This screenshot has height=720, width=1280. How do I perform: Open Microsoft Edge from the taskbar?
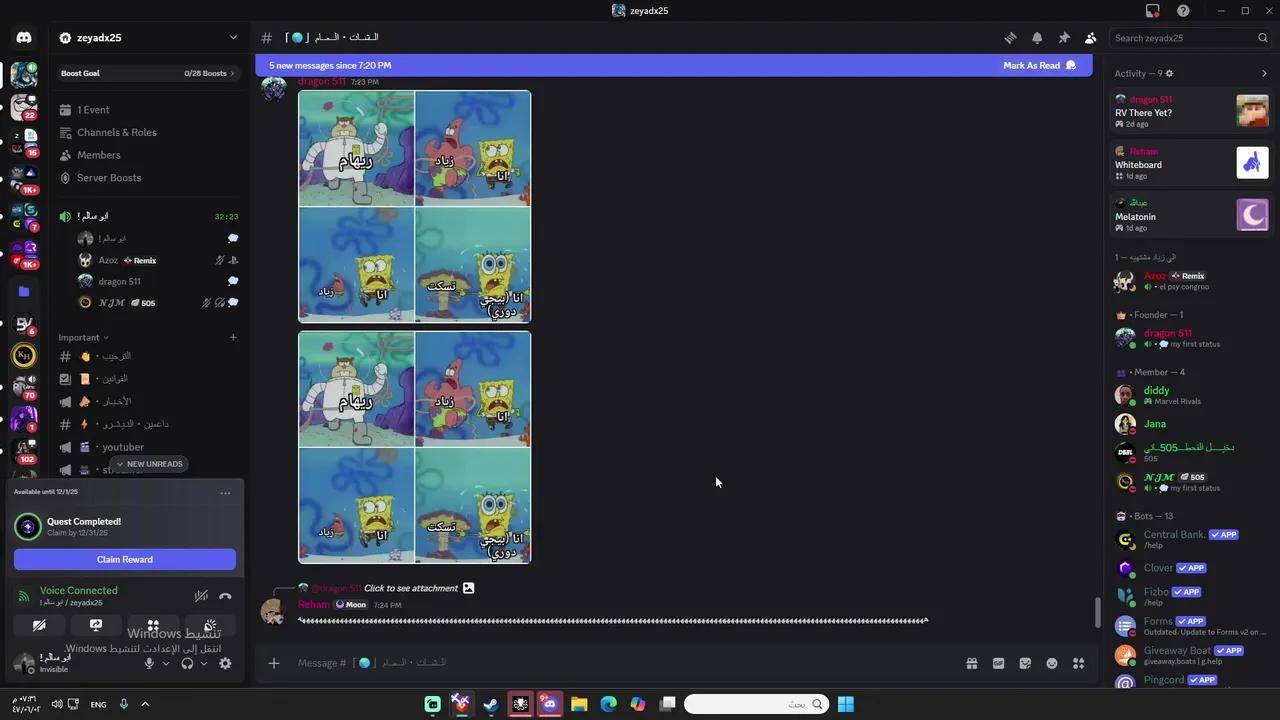tap(608, 704)
